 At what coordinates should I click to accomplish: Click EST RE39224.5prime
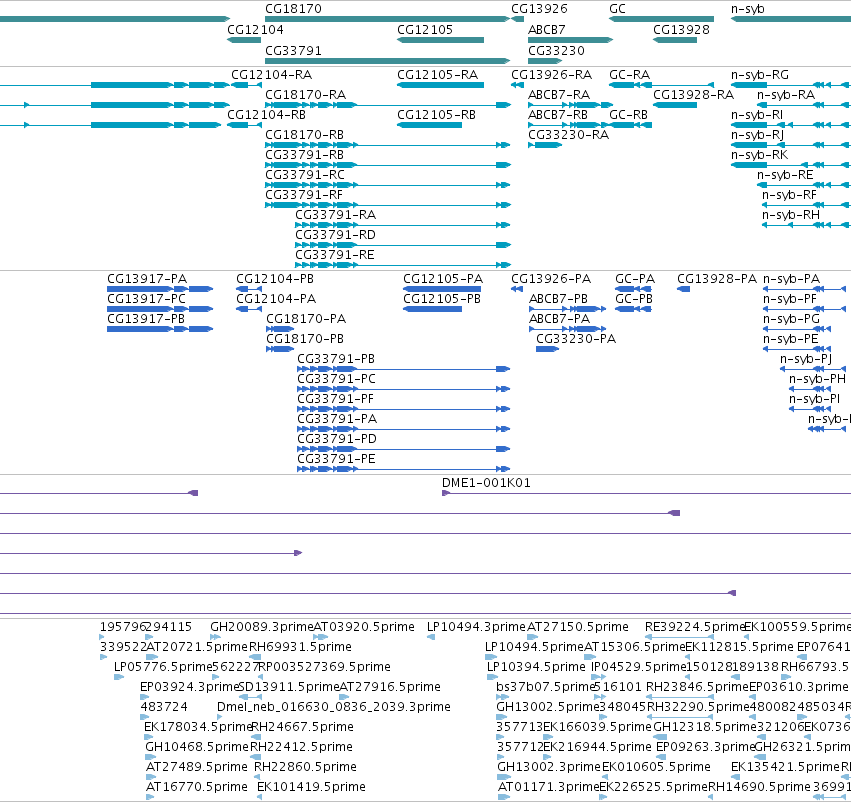tap(679, 637)
